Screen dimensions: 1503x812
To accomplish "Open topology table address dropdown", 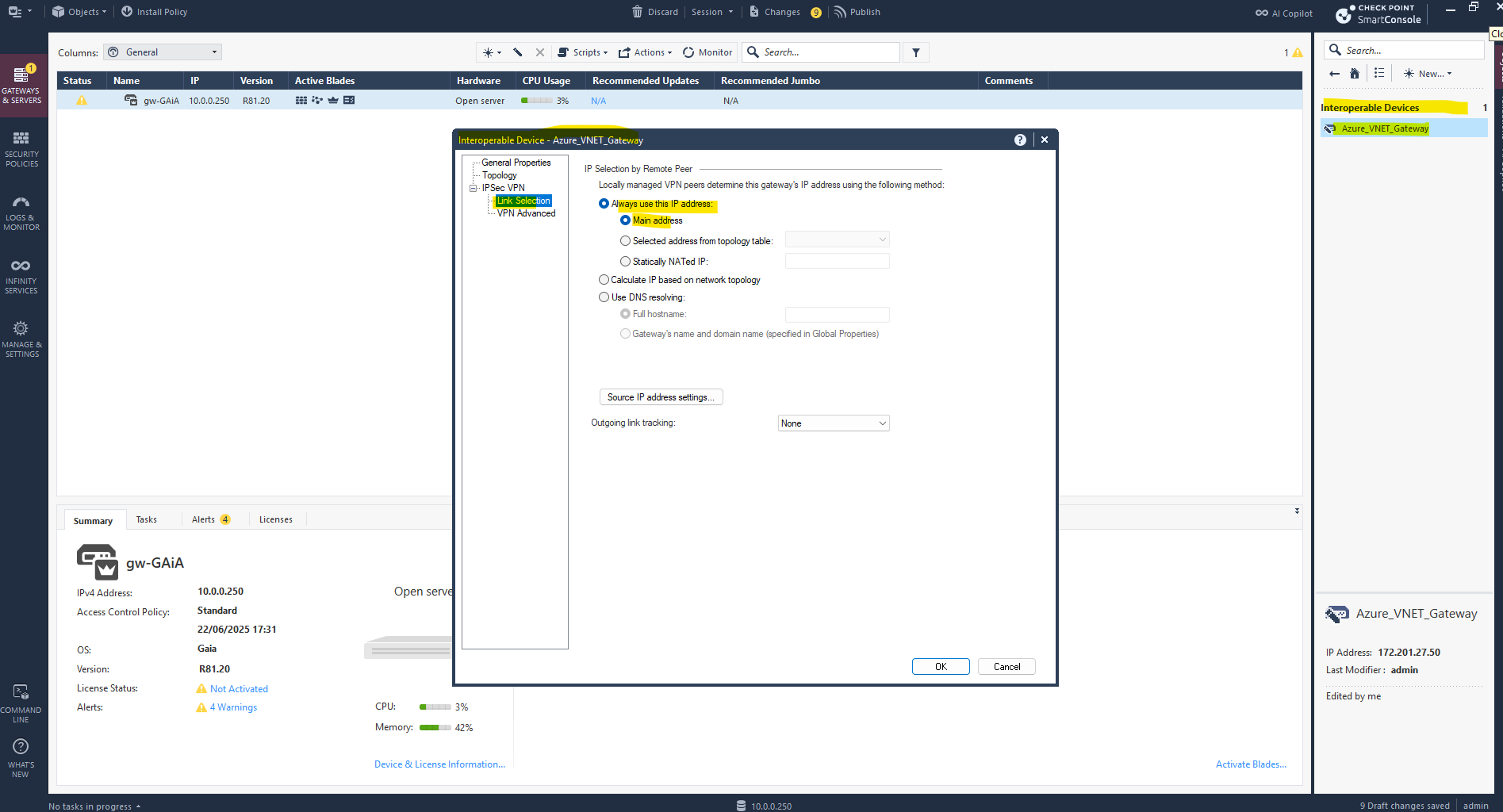I will click(837, 239).
